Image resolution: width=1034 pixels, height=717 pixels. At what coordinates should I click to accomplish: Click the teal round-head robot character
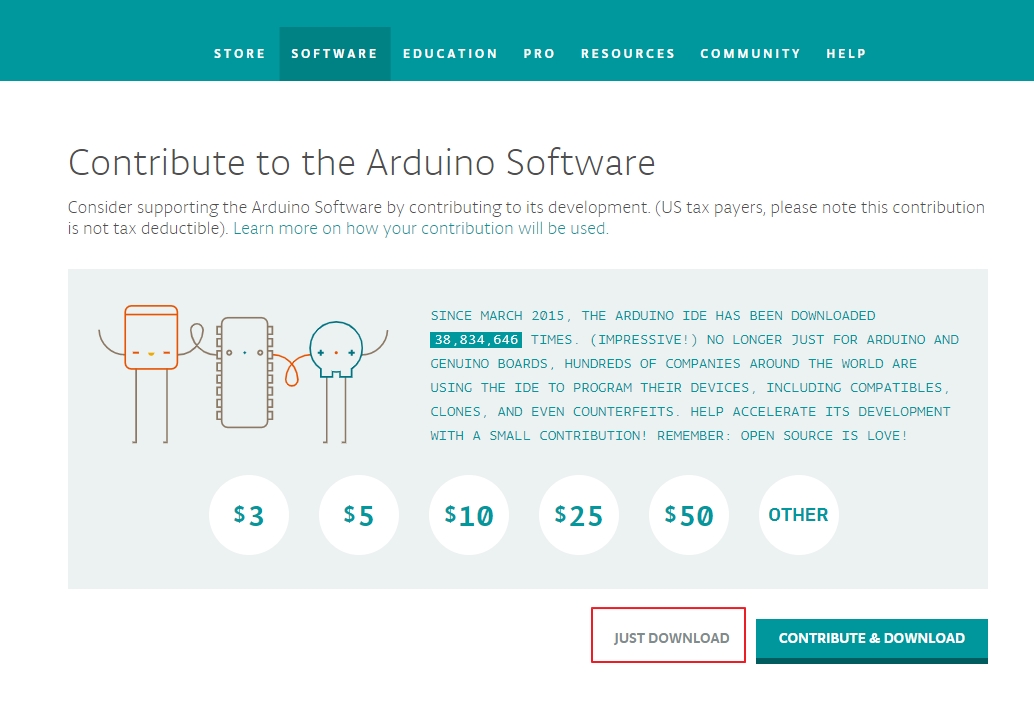click(x=336, y=381)
